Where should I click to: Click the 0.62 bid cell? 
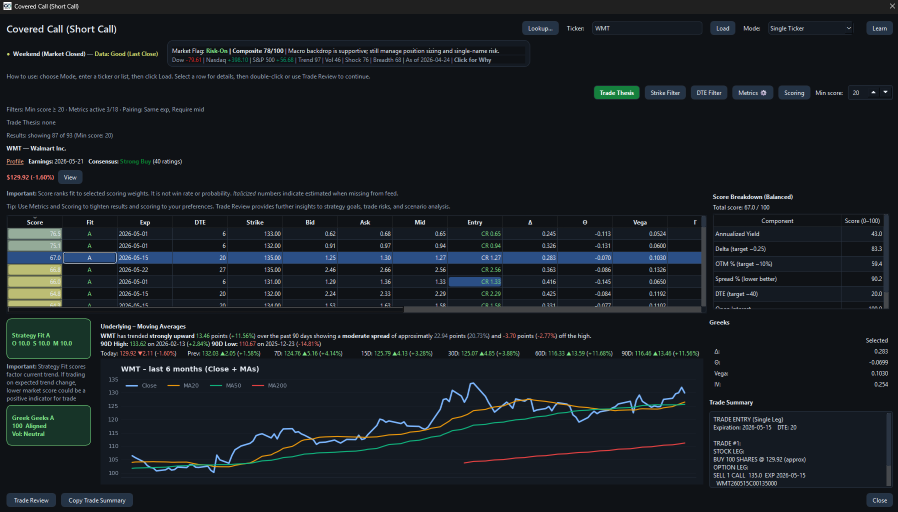coord(310,234)
